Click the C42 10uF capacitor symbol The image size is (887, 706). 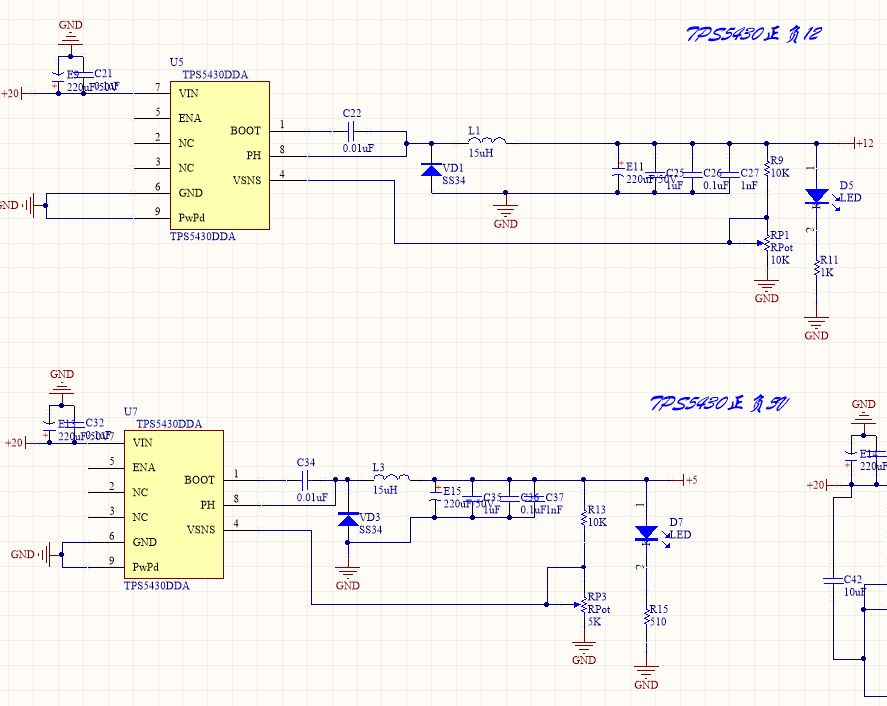pos(834,580)
